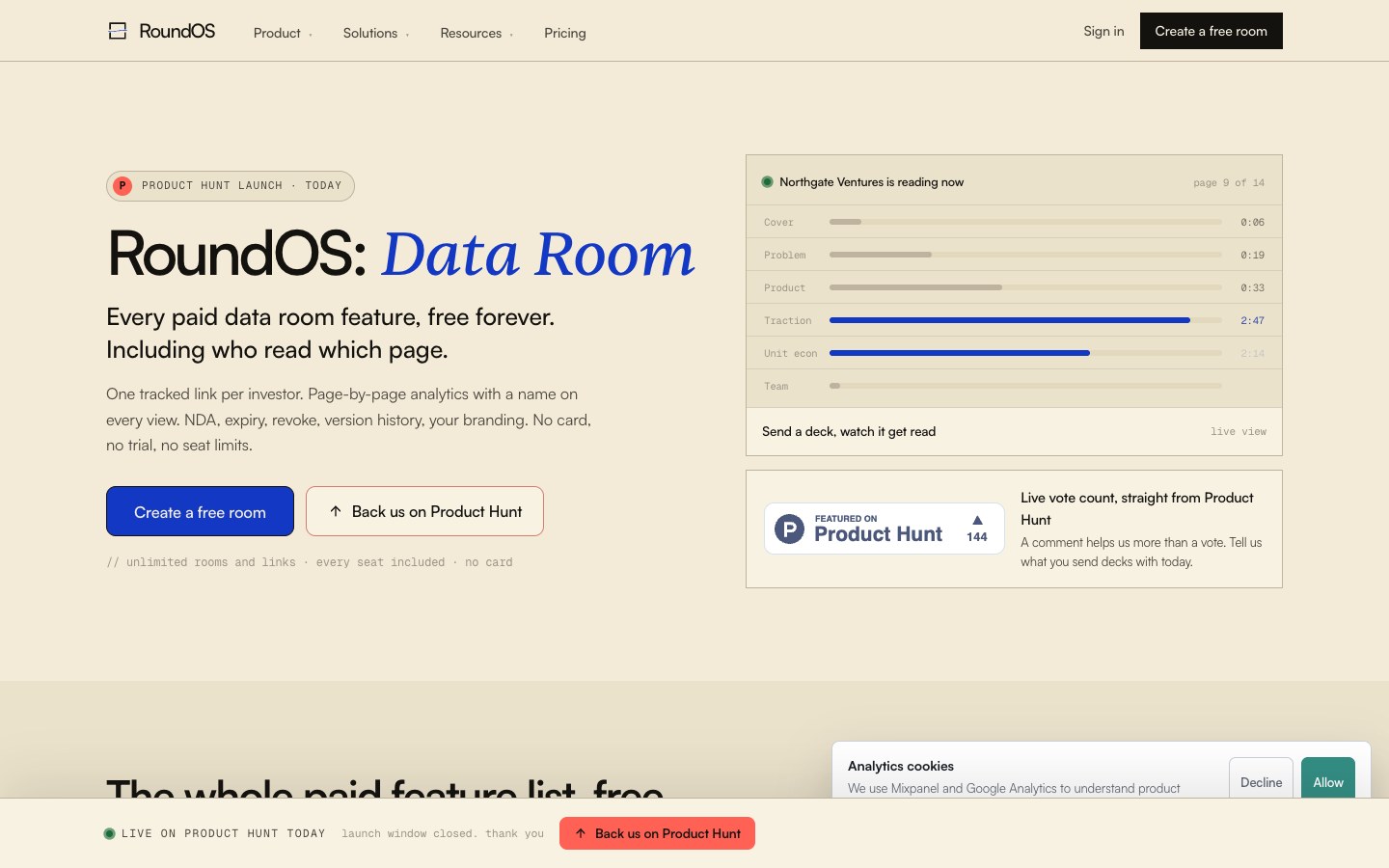Click the outlined Back us on Product Hunt button
1389x868 pixels.
click(x=424, y=511)
